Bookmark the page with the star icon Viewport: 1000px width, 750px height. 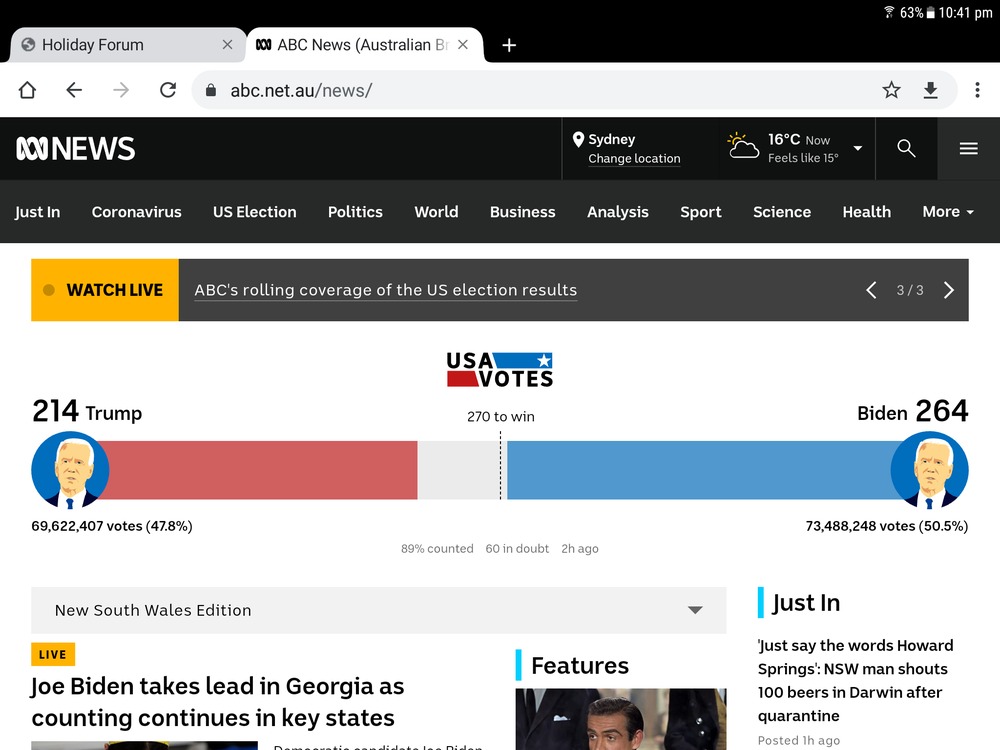[x=891, y=90]
